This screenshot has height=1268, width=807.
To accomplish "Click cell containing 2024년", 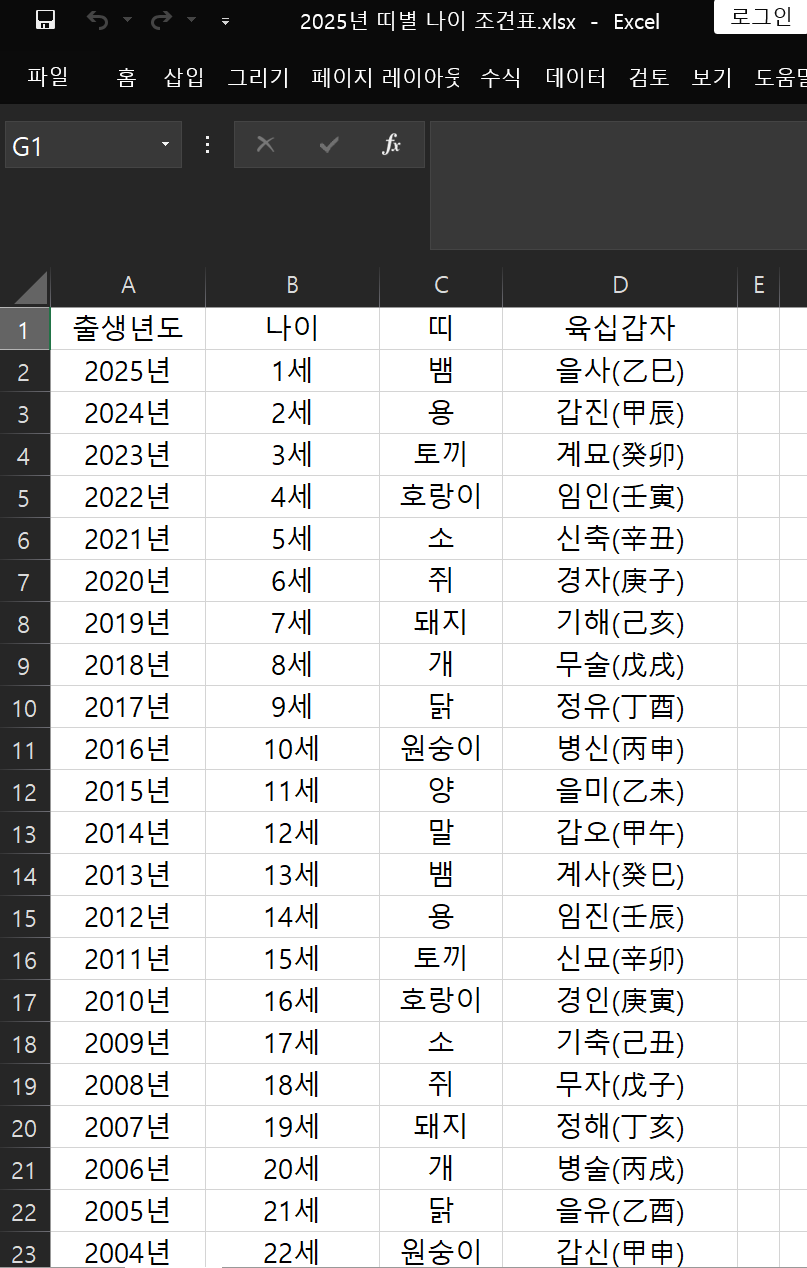I will [128, 413].
